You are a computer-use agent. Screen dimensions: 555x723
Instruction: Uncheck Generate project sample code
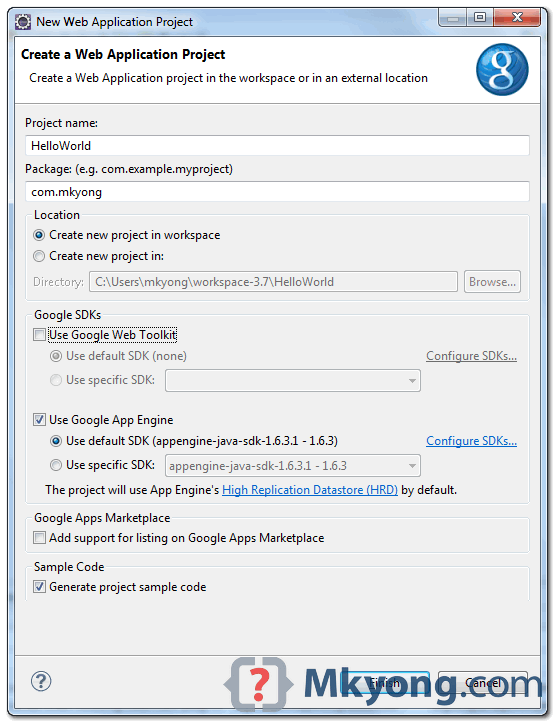click(x=40, y=587)
